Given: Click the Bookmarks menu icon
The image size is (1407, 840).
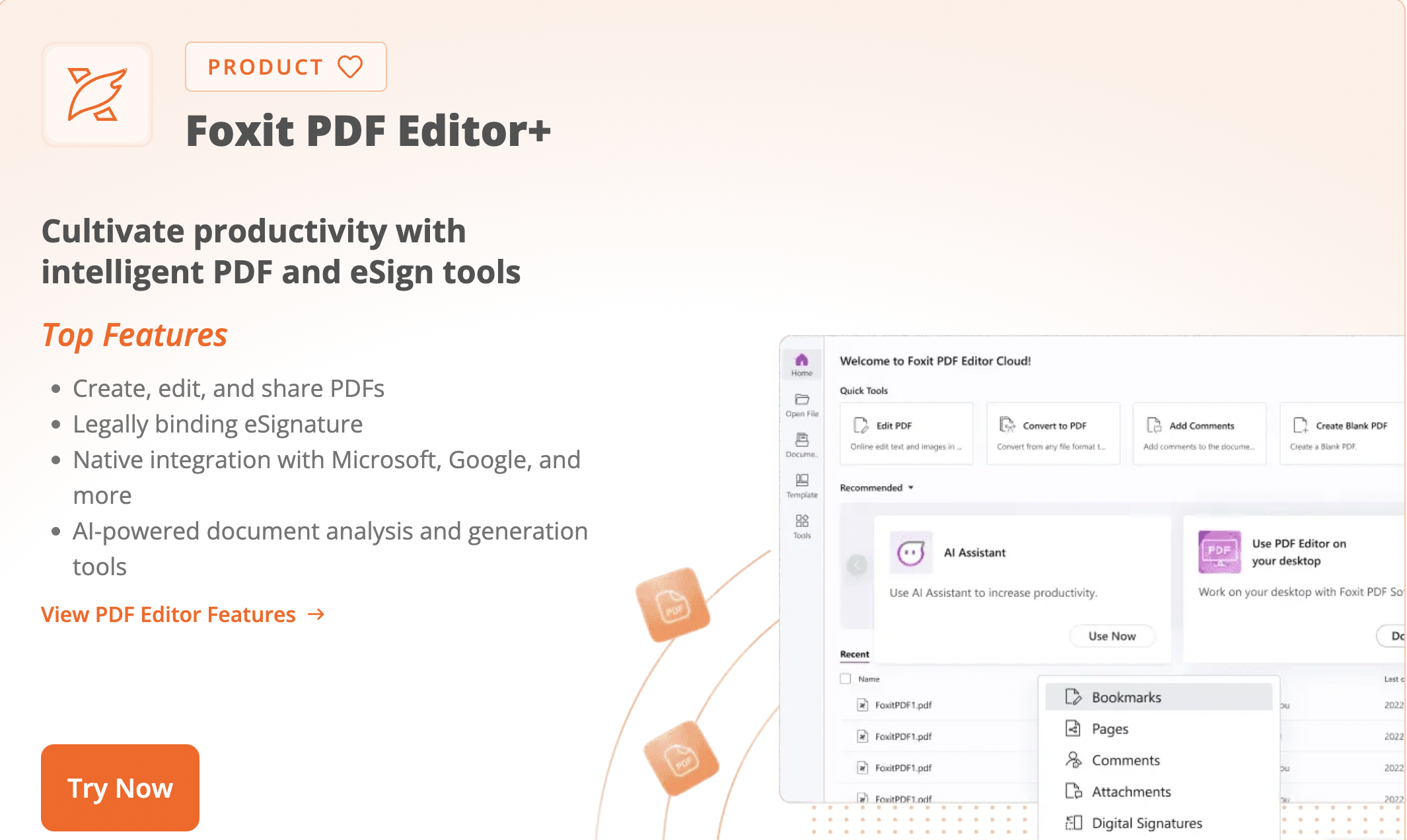Looking at the screenshot, I should click(1073, 697).
